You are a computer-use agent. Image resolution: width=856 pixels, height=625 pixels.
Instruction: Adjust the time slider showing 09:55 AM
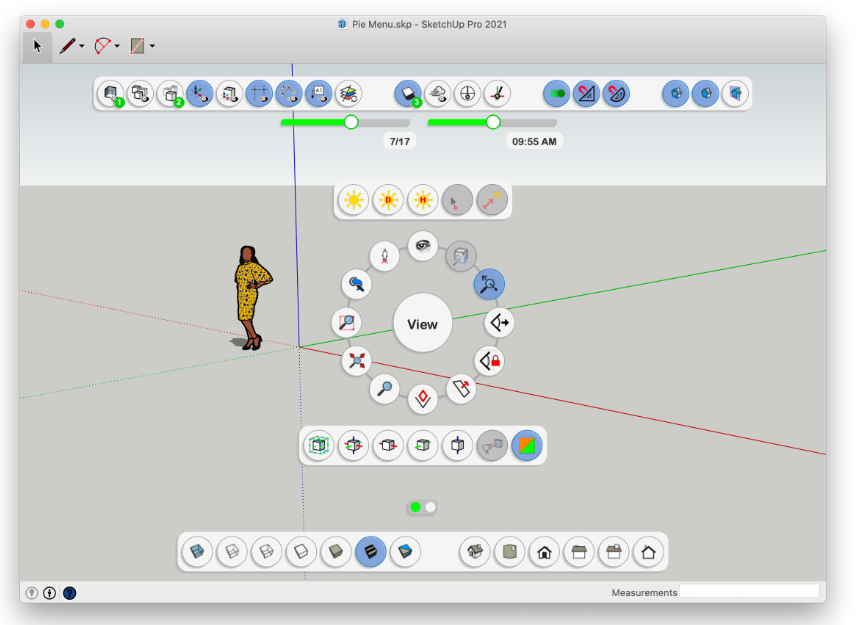coord(493,122)
